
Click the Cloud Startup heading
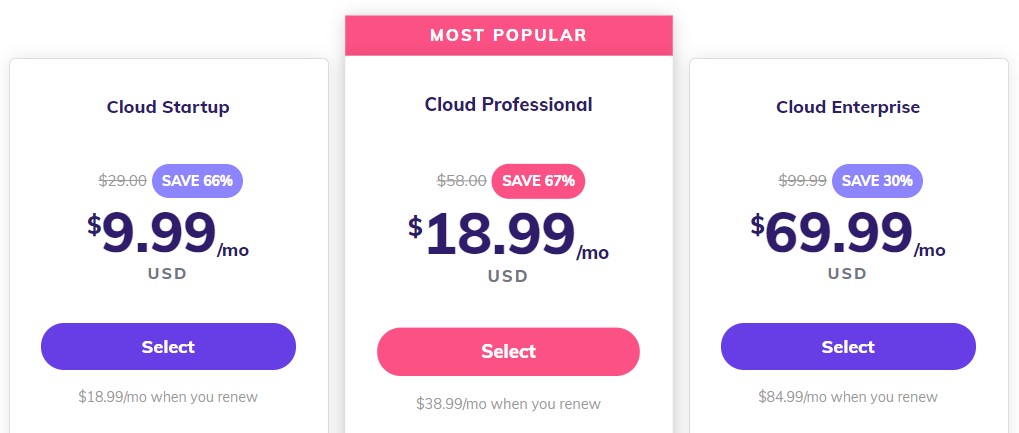(168, 107)
